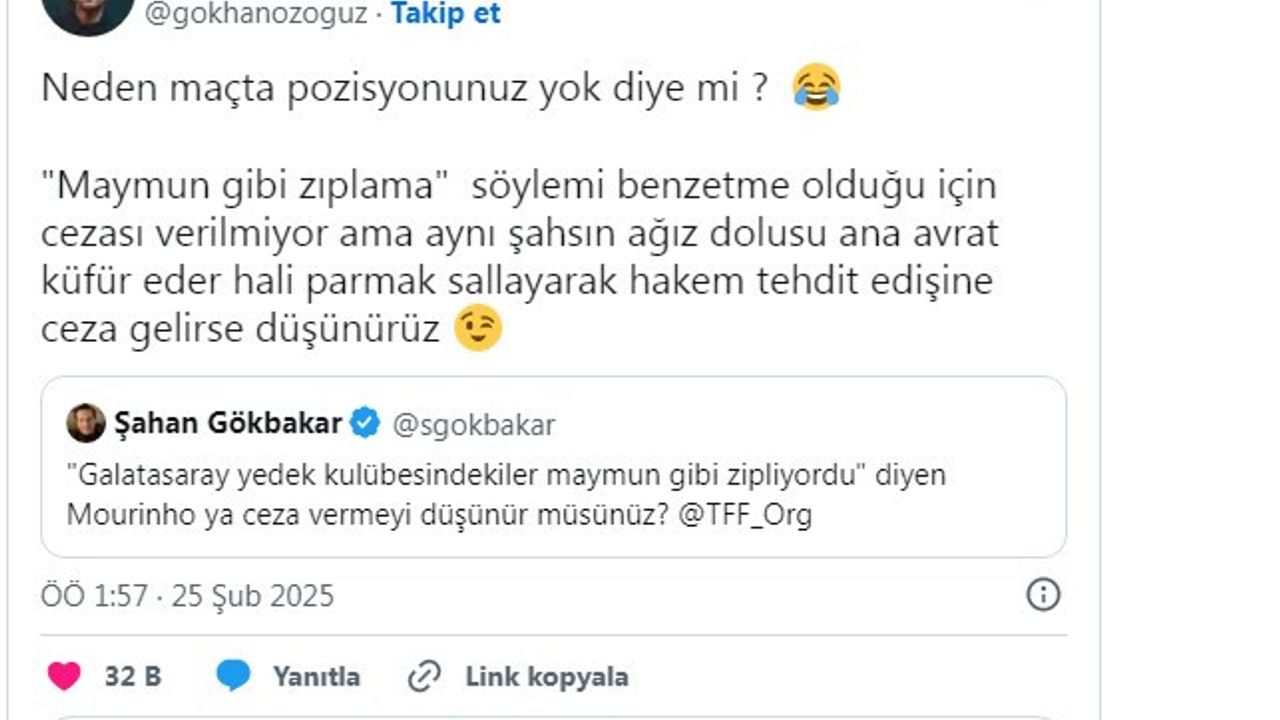The height and width of the screenshot is (720, 1280).
Task: Open the tweet author's profile picture
Action: tap(88, 12)
